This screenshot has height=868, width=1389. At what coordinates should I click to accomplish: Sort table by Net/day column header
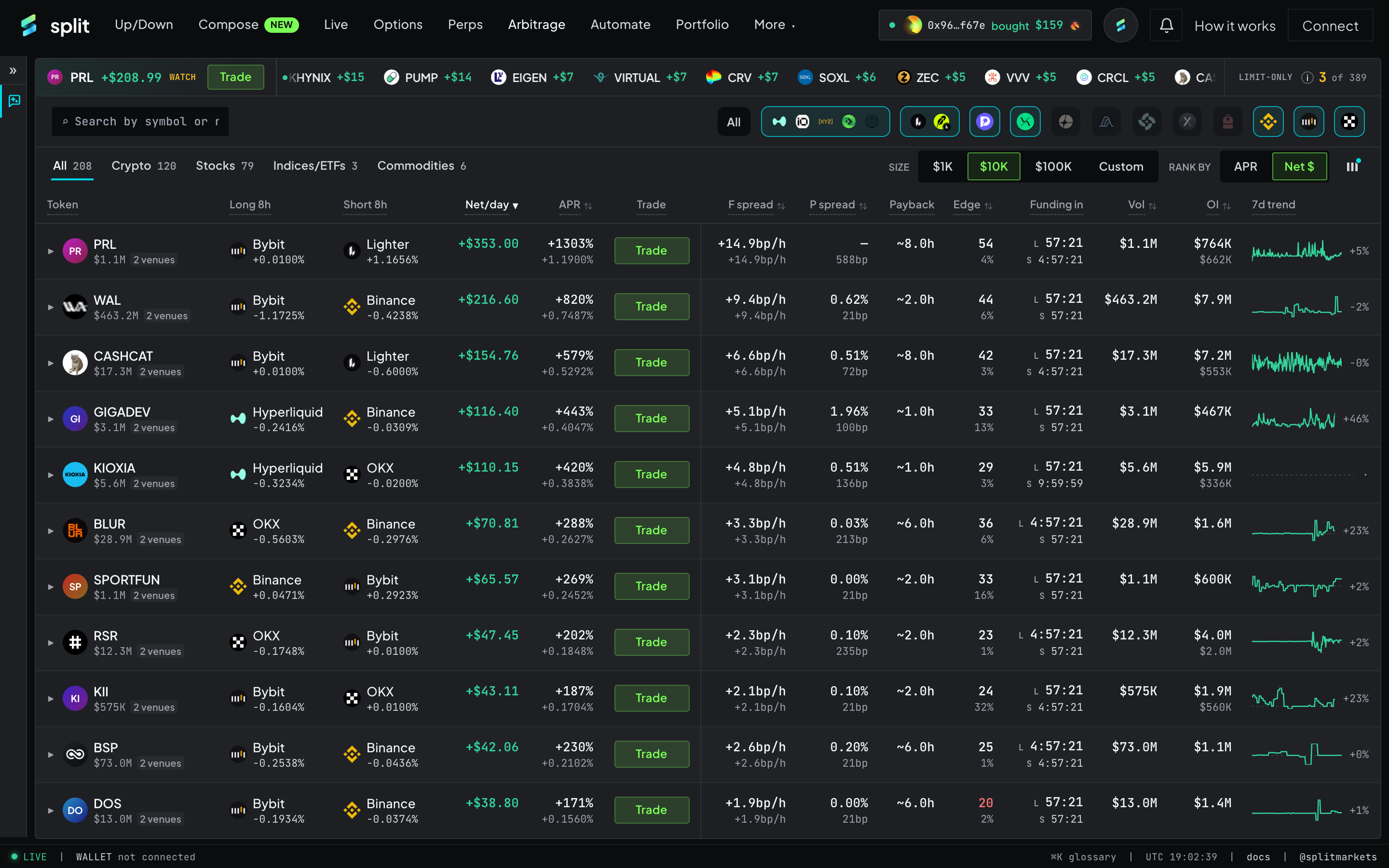(x=492, y=205)
